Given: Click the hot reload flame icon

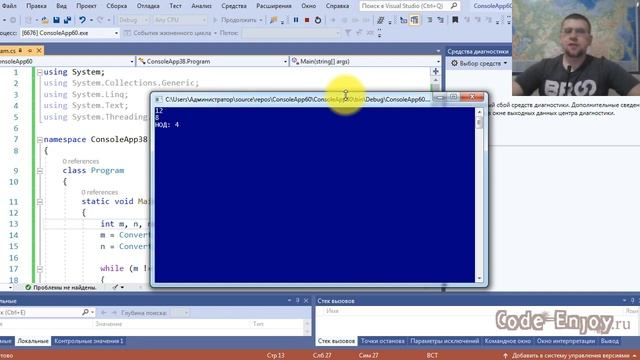Looking at the screenshot, I should pyautogui.click(x=273, y=20).
